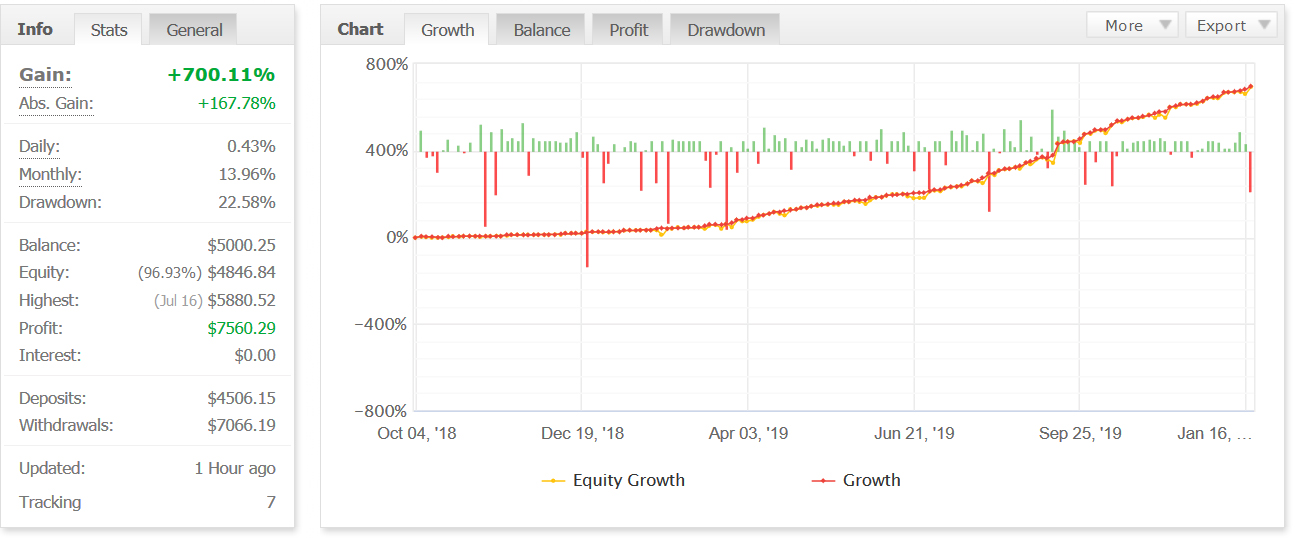Viewport: 1295px width, 538px height.
Task: Open the Export dropdown
Action: point(1230,26)
